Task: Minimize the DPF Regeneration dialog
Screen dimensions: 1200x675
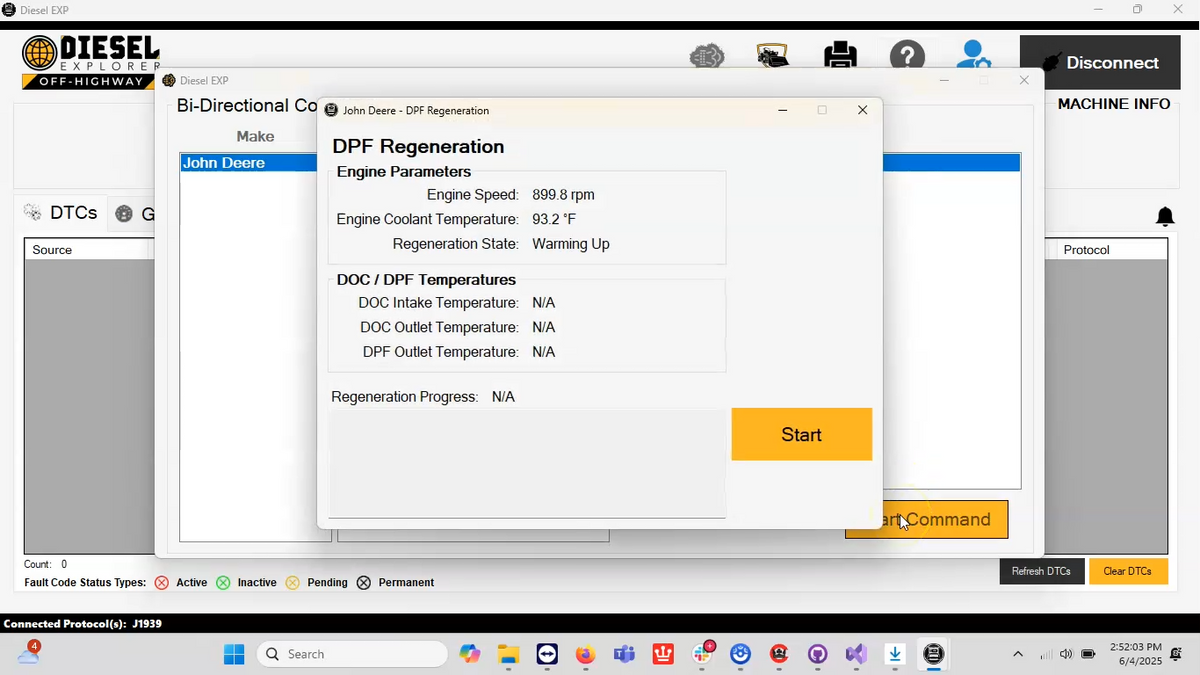Action: point(783,110)
